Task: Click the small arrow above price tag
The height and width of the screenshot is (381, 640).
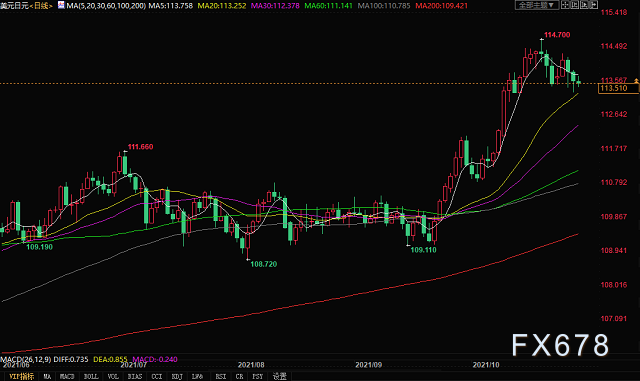Action: pyautogui.click(x=636, y=81)
